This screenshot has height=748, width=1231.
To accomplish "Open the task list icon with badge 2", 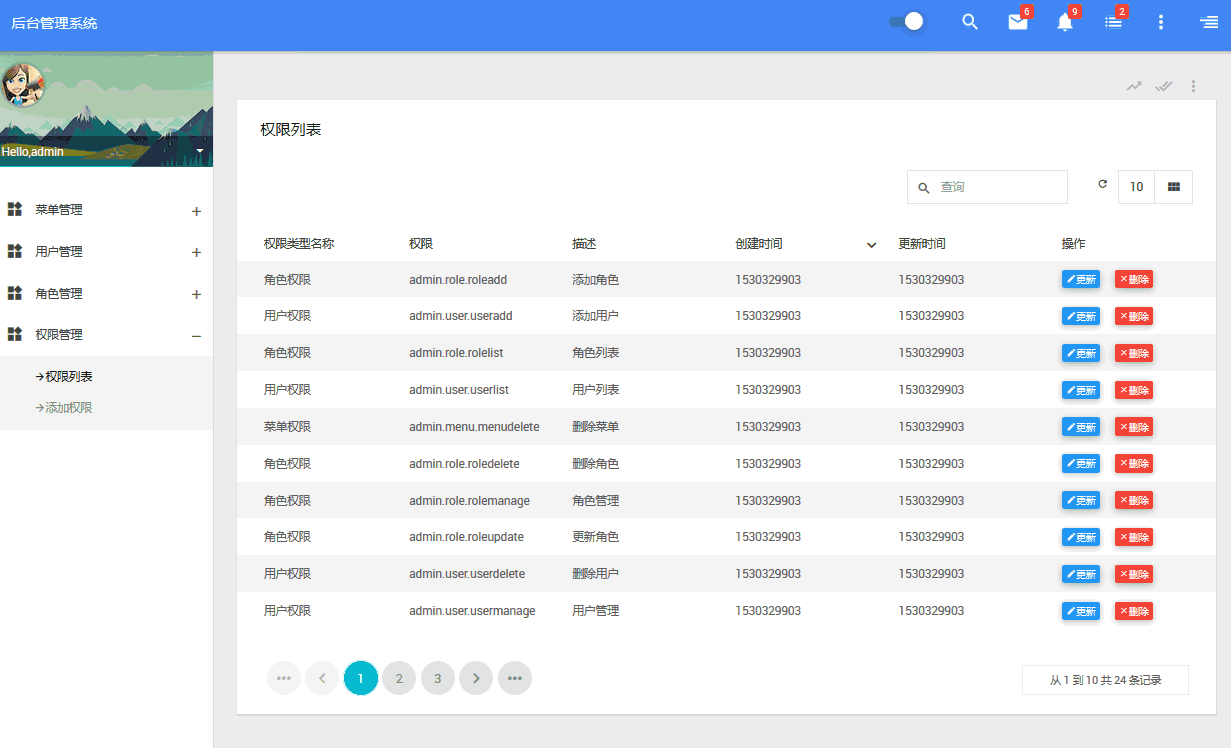I will (x=1113, y=22).
